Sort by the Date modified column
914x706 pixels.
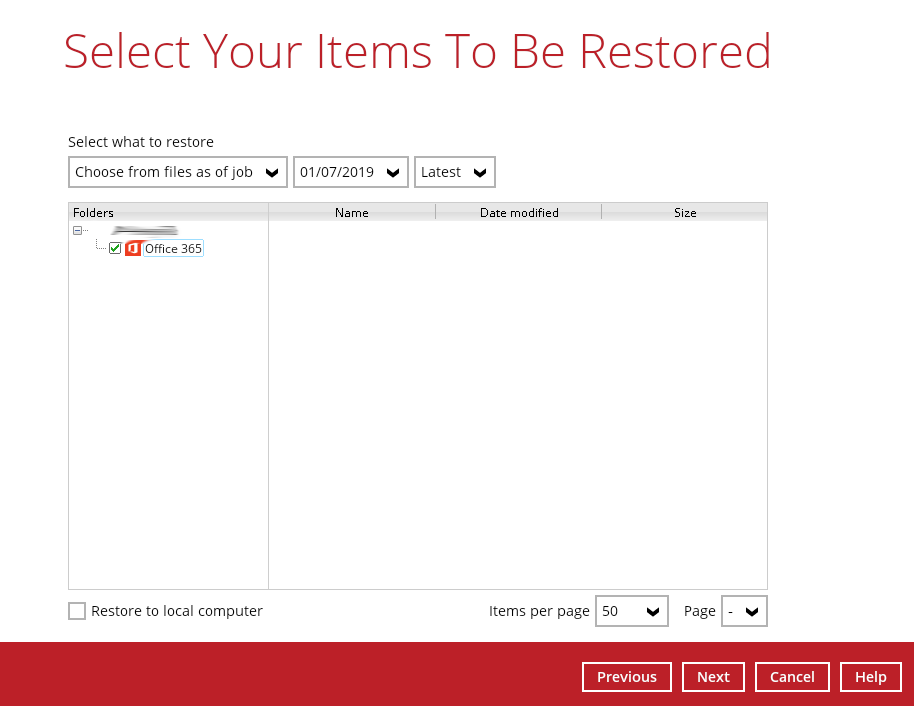point(517,212)
